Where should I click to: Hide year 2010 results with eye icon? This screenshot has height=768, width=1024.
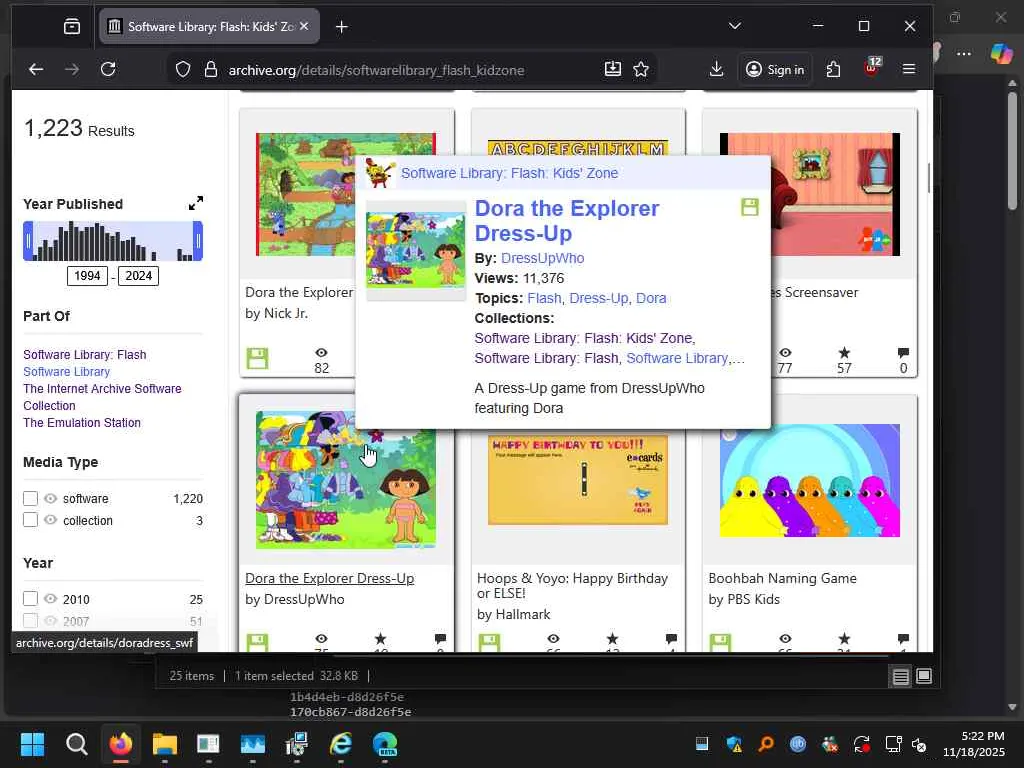click(50, 599)
